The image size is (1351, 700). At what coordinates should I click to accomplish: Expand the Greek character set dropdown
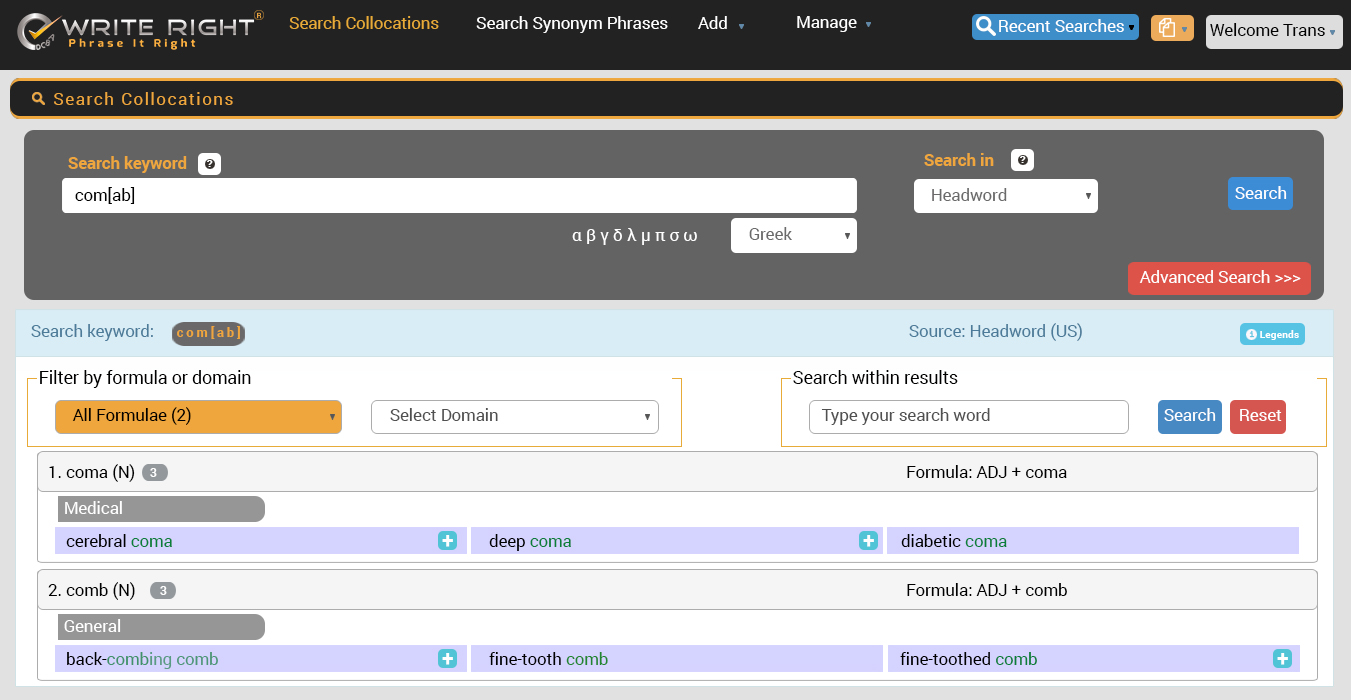click(x=793, y=235)
